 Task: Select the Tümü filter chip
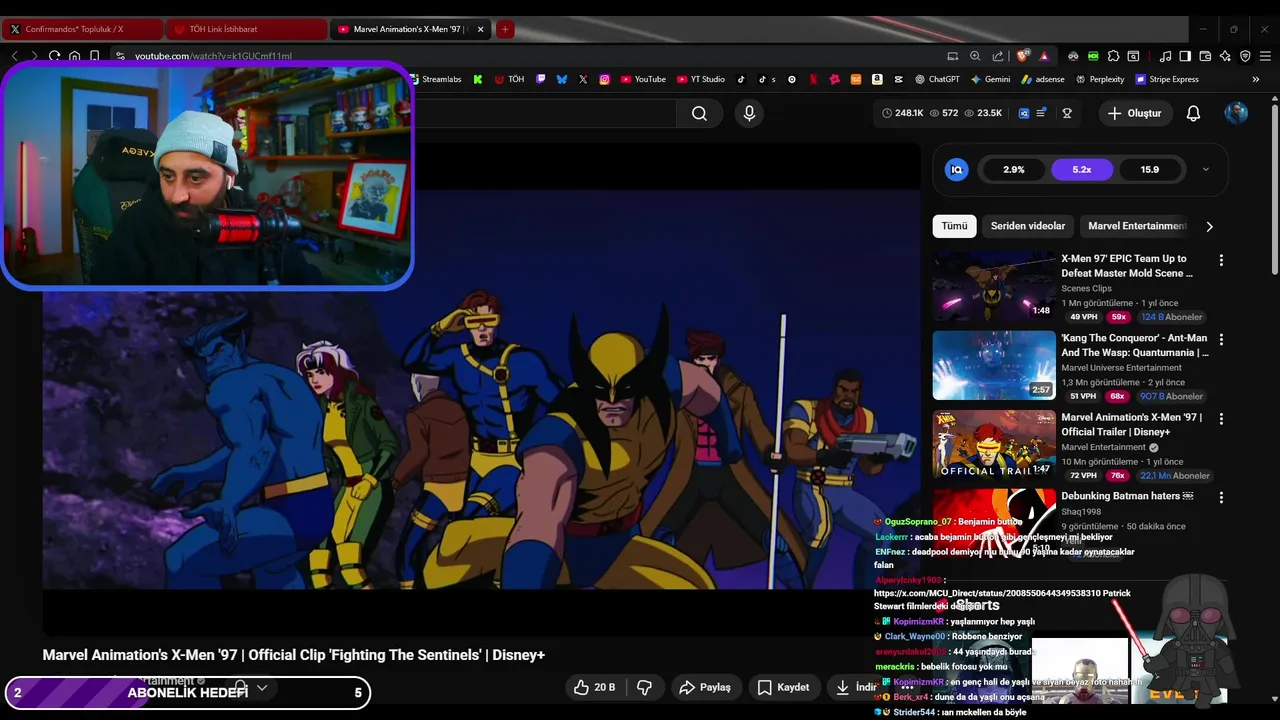pos(954,226)
